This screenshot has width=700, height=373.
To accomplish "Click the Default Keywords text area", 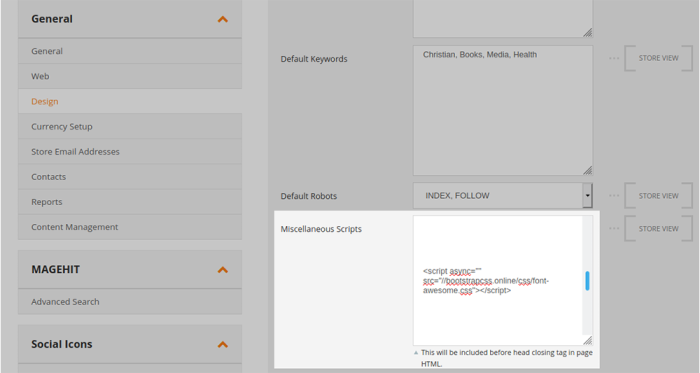I will [x=503, y=110].
